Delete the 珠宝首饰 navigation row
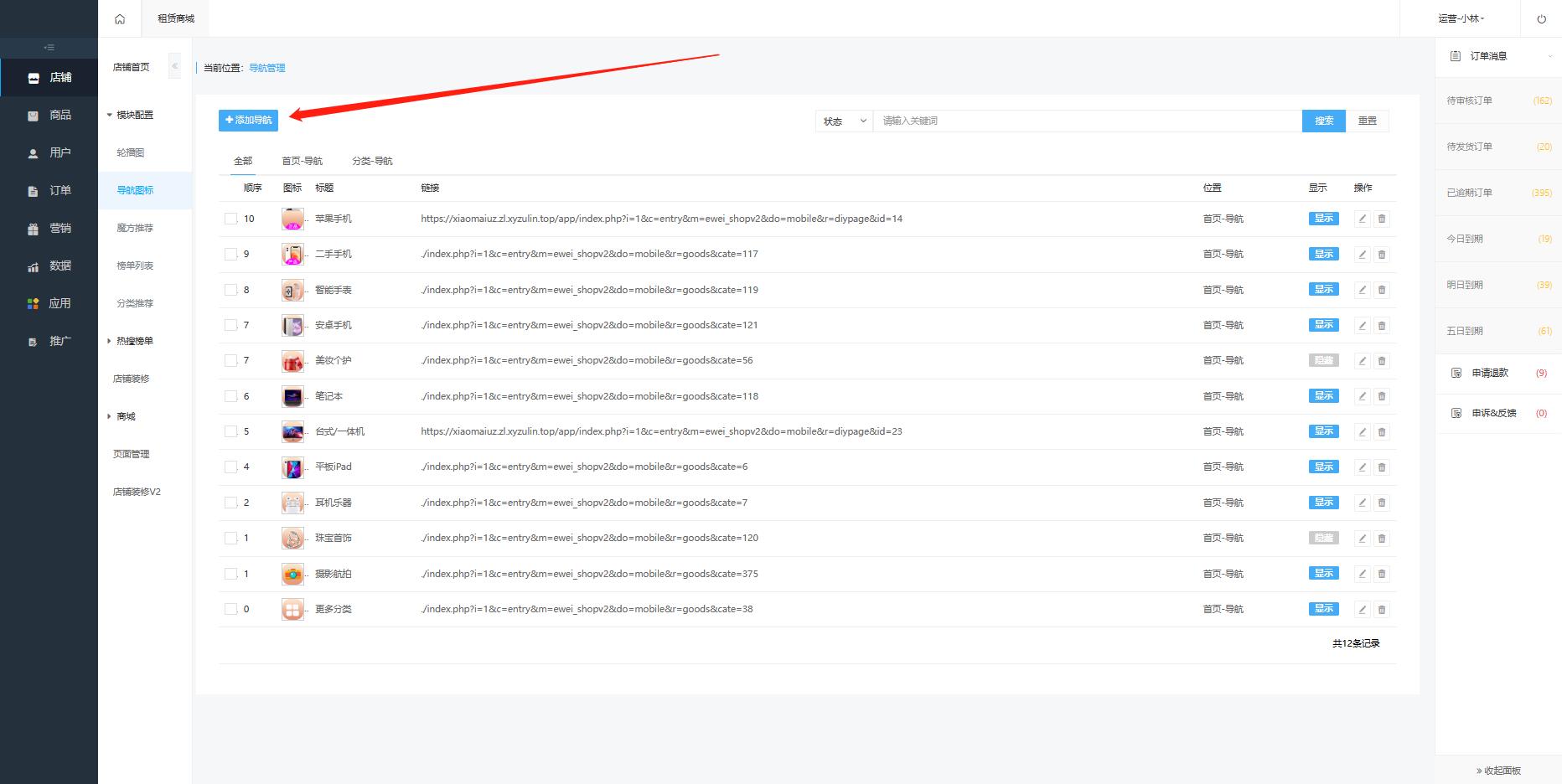 tap(1382, 538)
